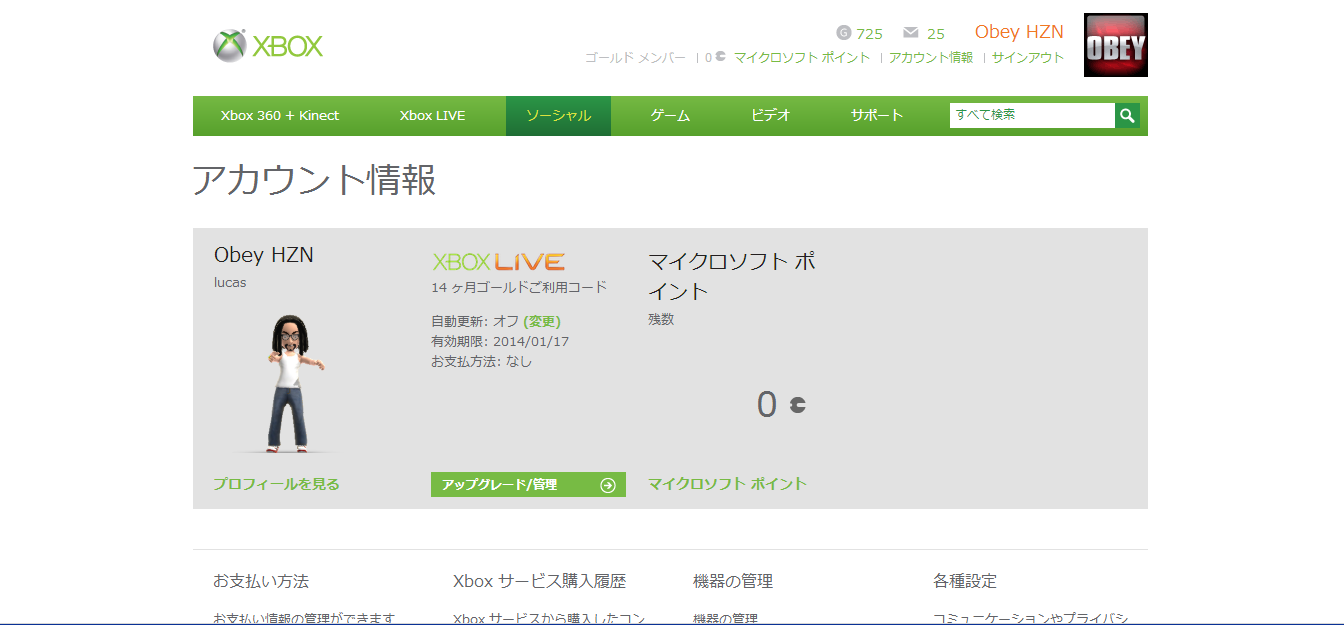Click the name lucas under the gamertag
This screenshot has height=625, width=1344.
click(x=230, y=283)
